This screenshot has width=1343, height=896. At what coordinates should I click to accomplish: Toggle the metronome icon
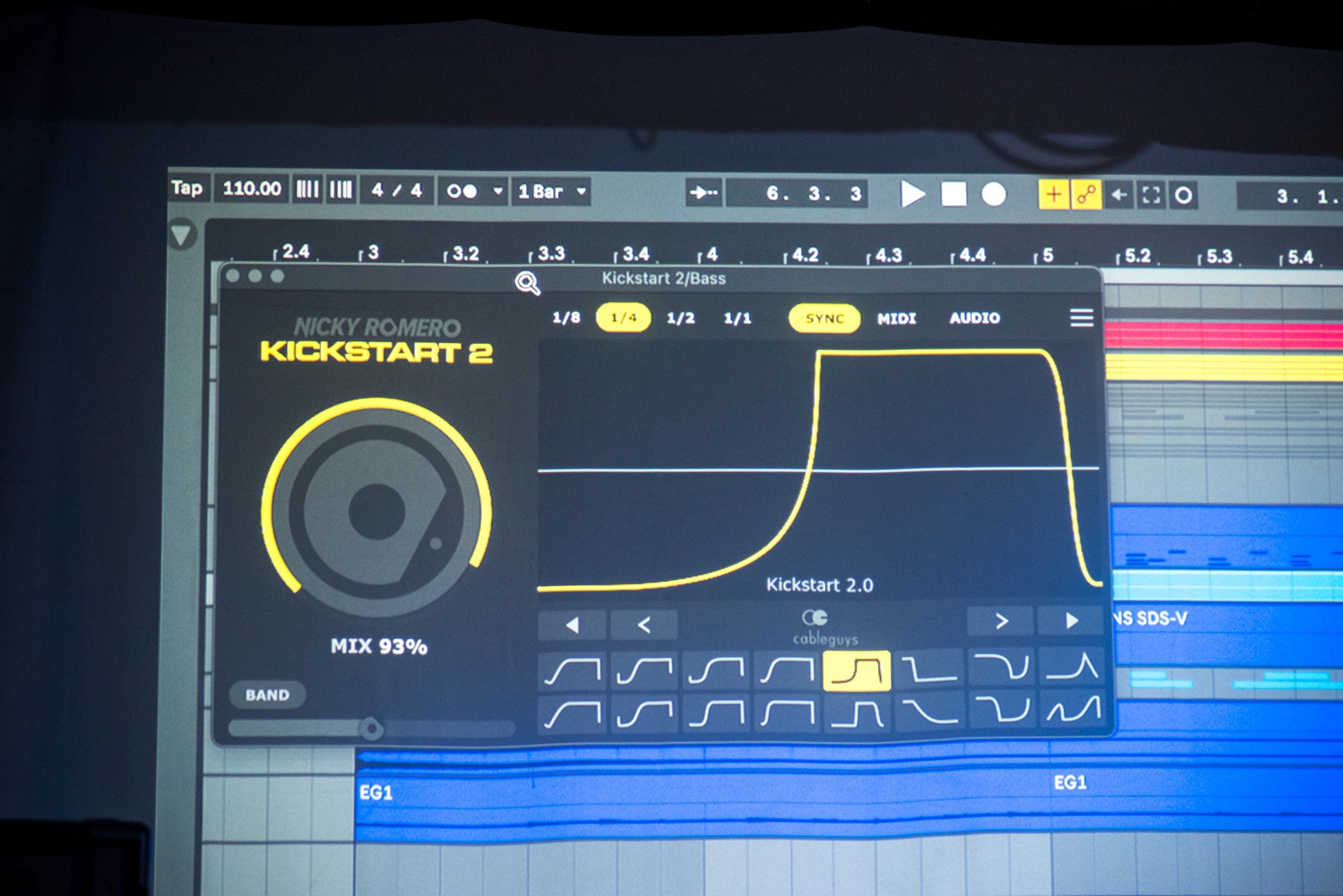(x=462, y=191)
